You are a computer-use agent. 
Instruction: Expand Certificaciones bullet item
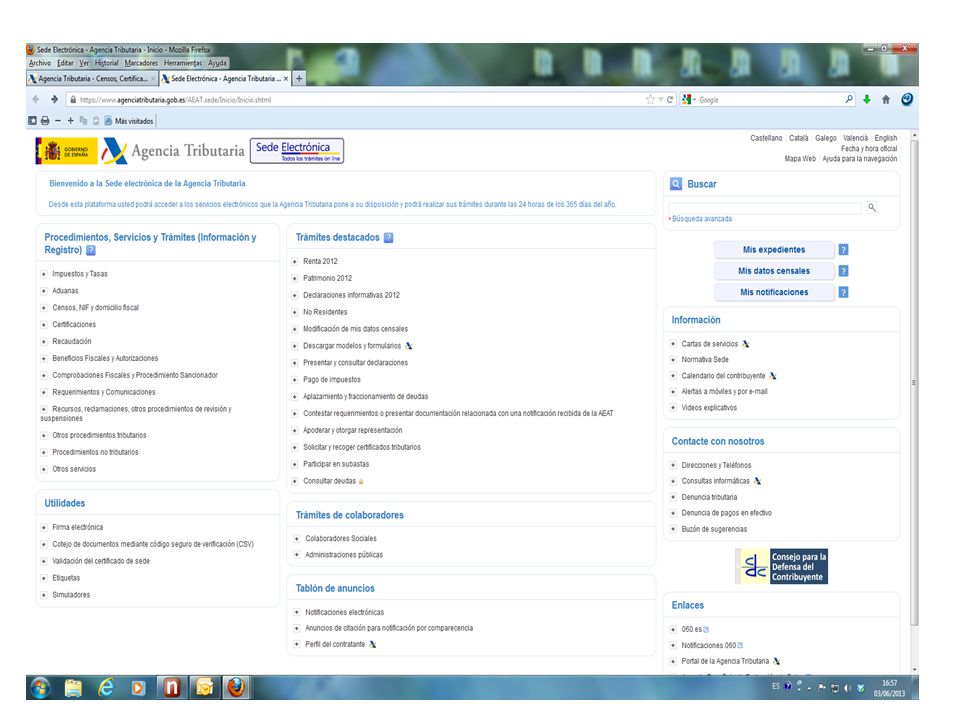[x=43, y=324]
